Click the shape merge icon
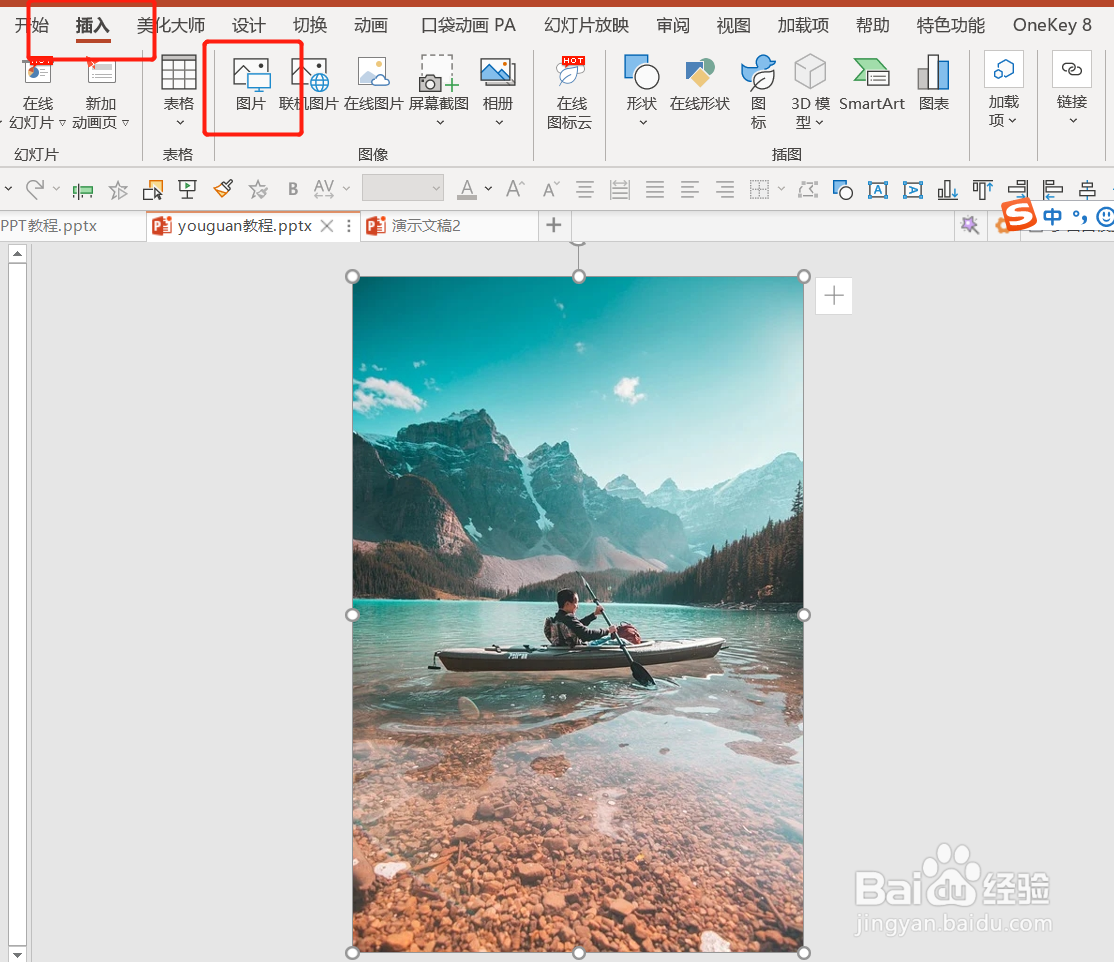Screen dimensions: 1114x962 point(843,190)
